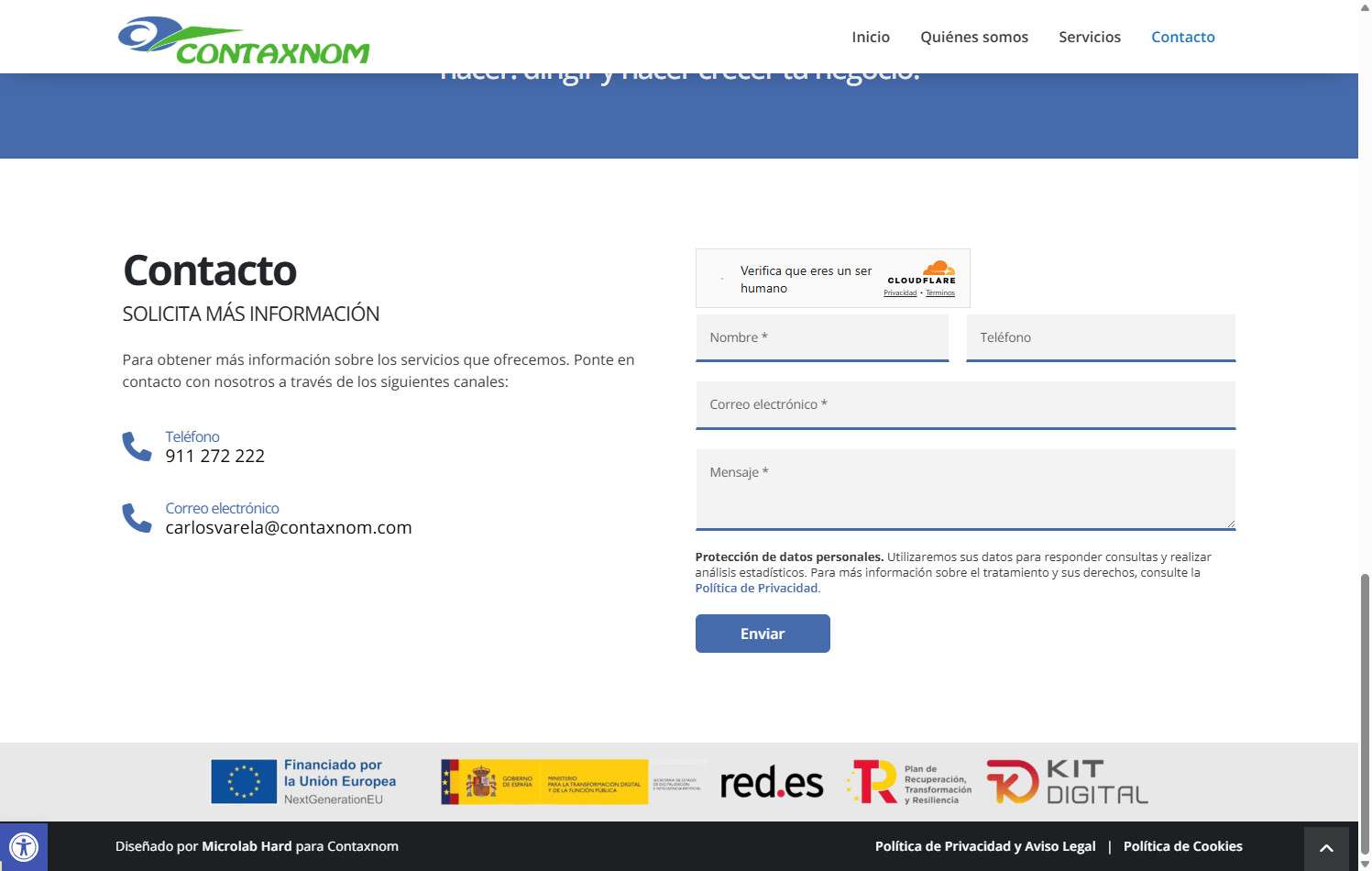Image resolution: width=1372 pixels, height=871 pixels.
Task: Open the Política de Cookies footer link
Action: pos(1182,846)
